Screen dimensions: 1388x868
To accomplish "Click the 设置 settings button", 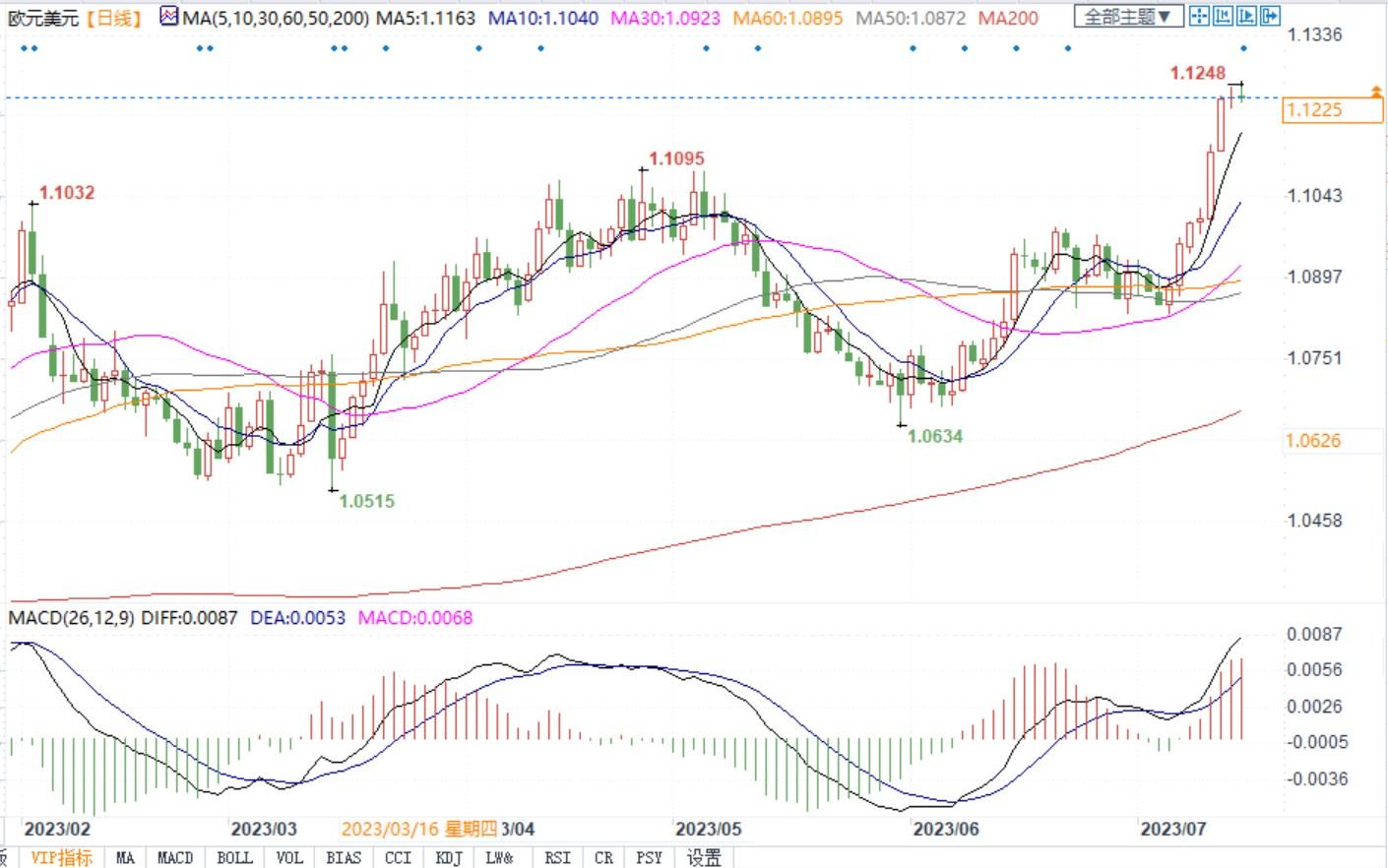I will (704, 857).
